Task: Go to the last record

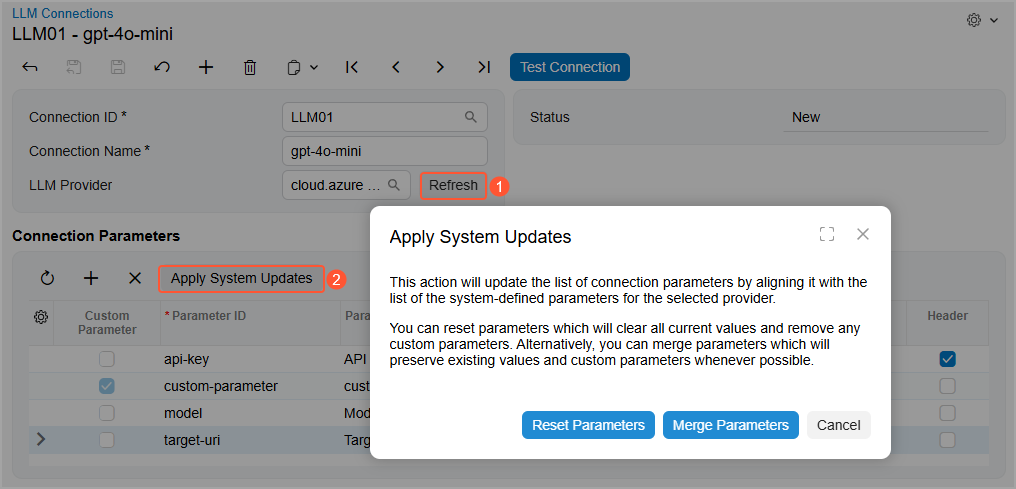Action: click(483, 67)
